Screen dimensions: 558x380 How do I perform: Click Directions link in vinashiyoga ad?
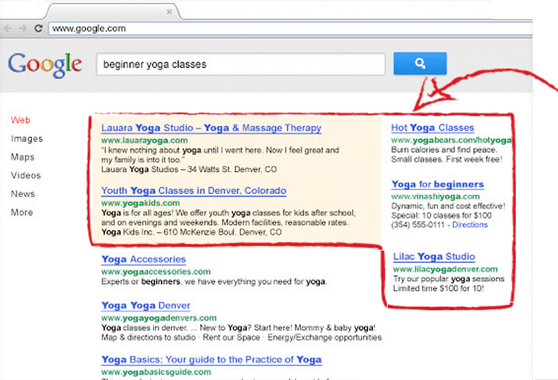470,225
